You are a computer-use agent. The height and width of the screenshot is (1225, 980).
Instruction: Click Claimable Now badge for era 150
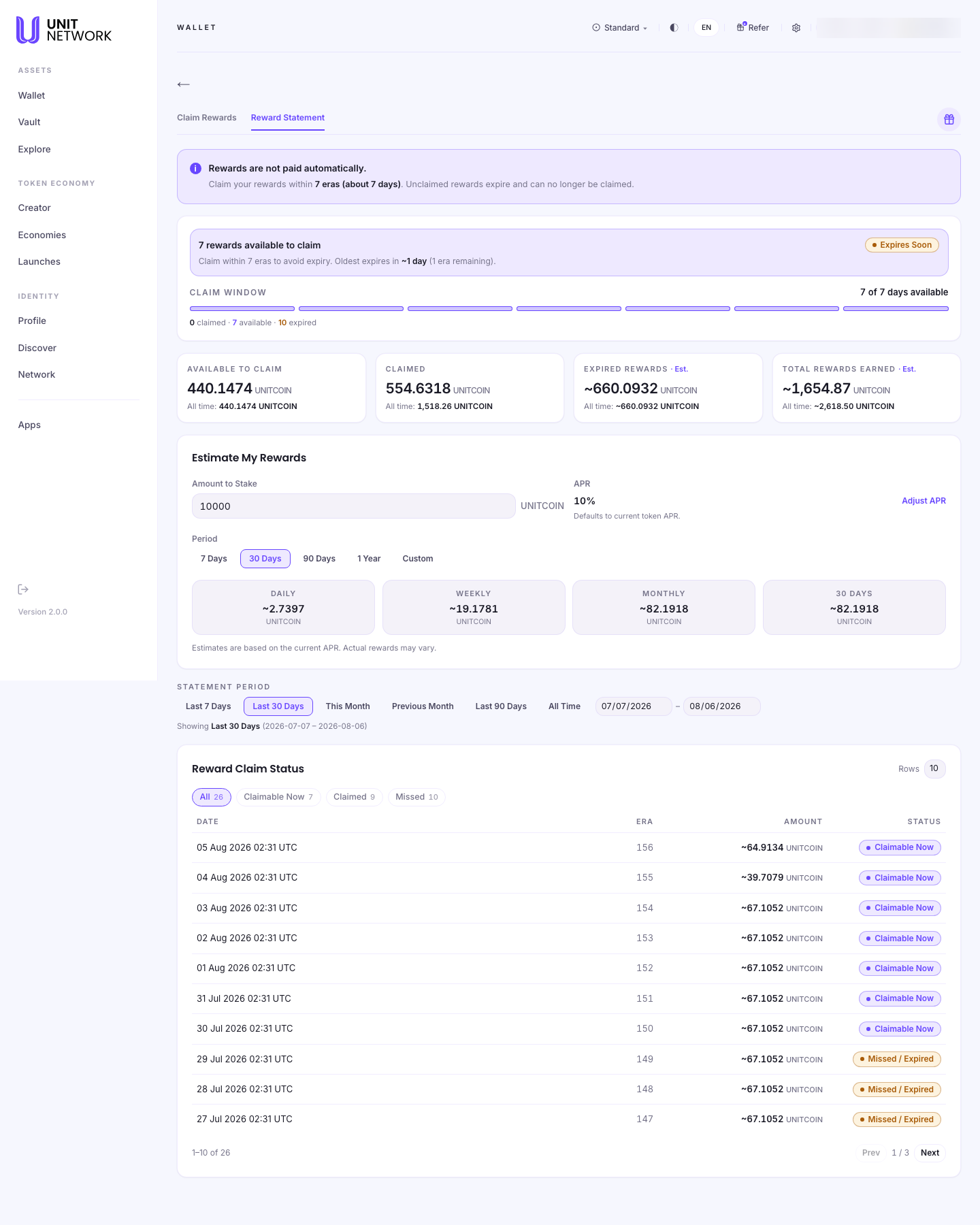click(x=900, y=1029)
